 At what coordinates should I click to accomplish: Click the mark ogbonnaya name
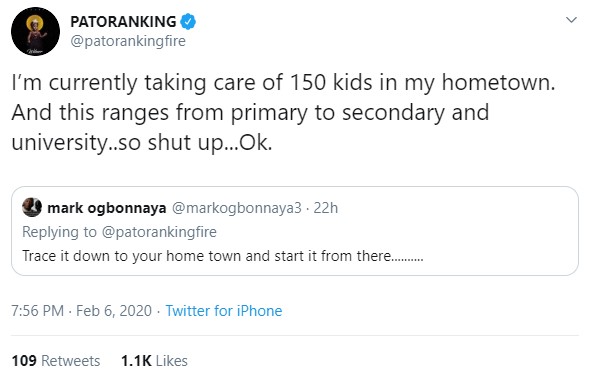107,208
